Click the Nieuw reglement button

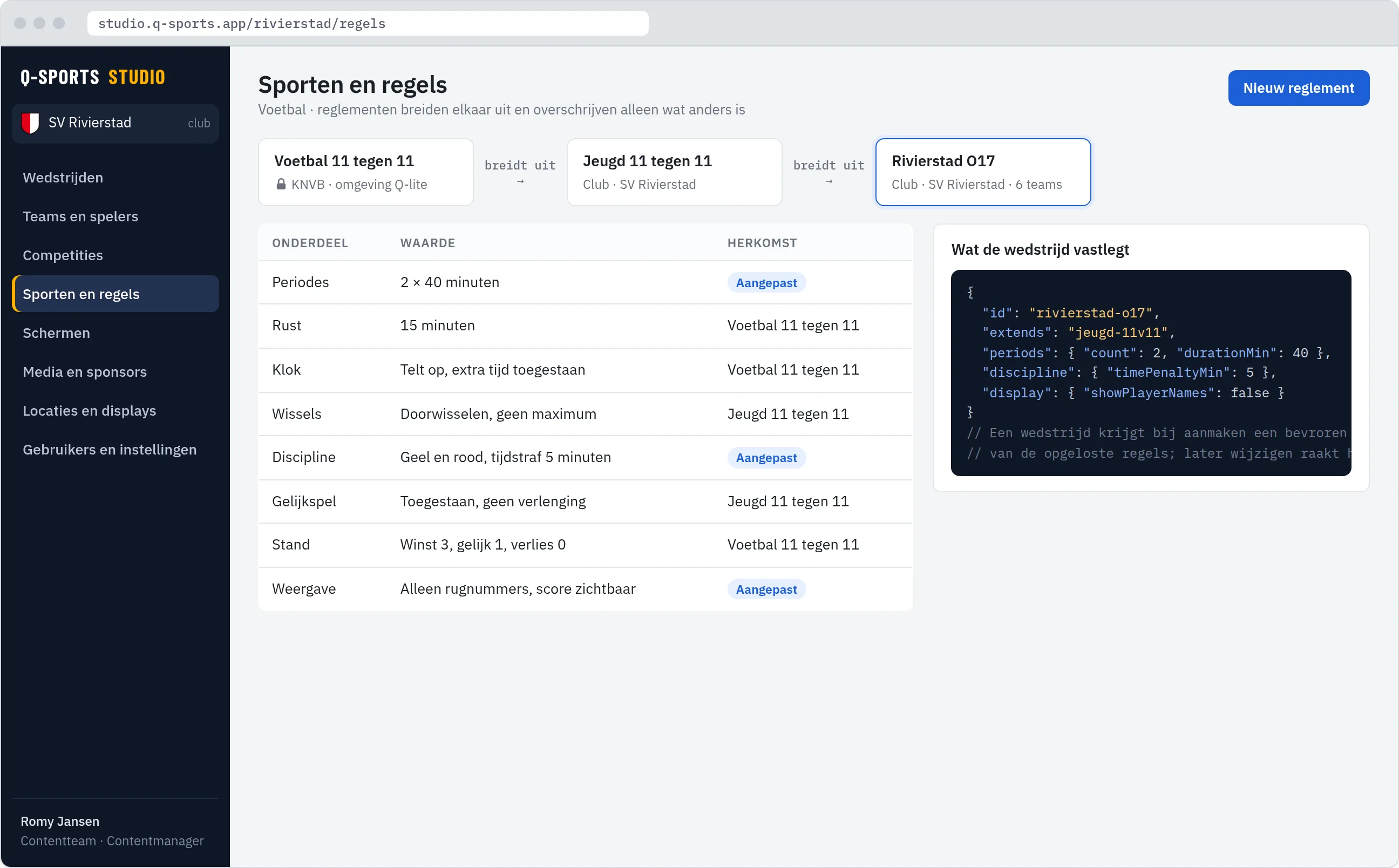point(1298,88)
